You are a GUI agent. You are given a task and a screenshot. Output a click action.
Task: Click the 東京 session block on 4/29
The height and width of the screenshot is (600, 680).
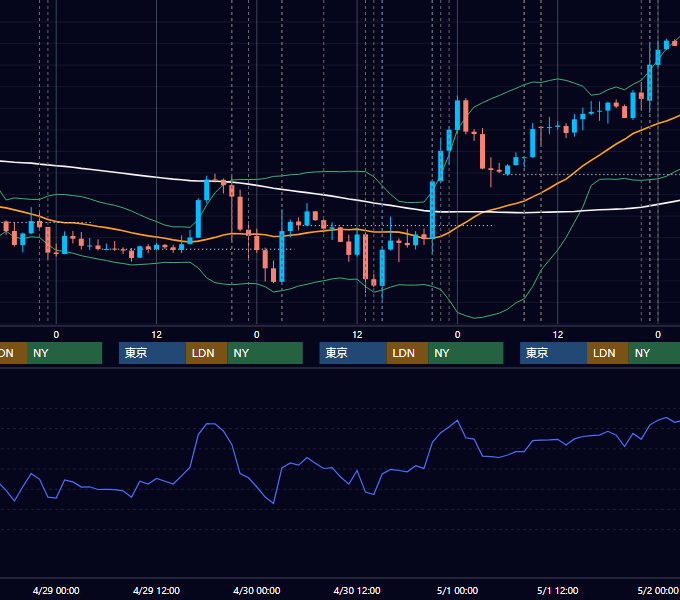(152, 353)
